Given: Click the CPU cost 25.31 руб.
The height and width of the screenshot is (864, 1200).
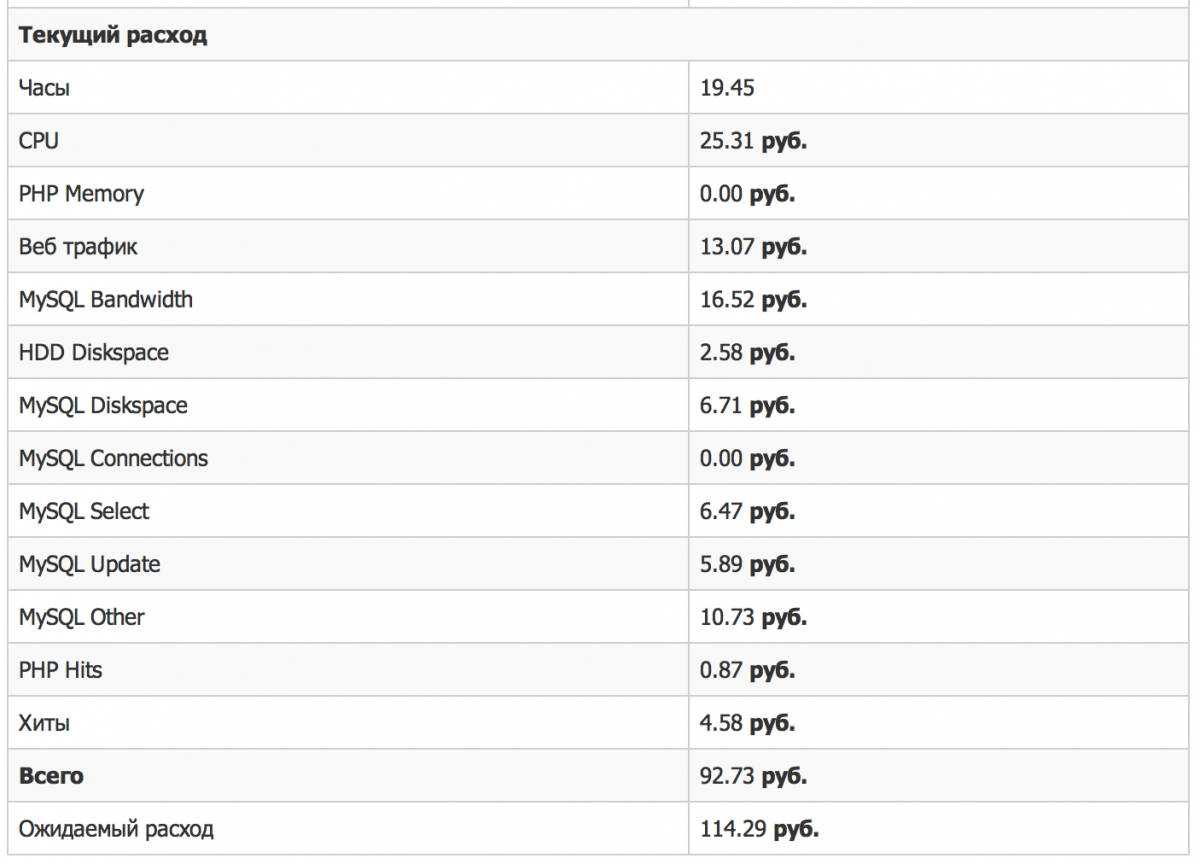Looking at the screenshot, I should [x=753, y=141].
